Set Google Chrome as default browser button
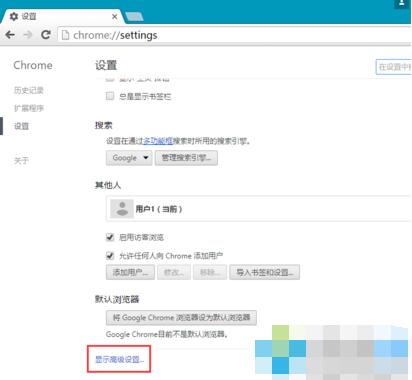 [181, 317]
